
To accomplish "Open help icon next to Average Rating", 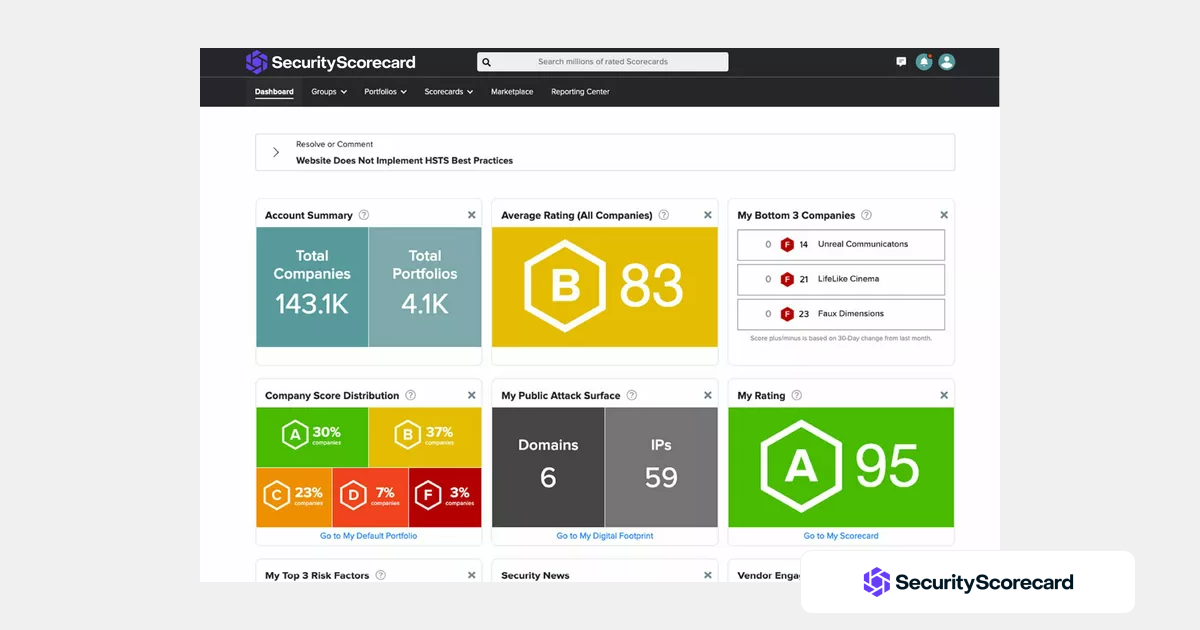I will point(664,215).
